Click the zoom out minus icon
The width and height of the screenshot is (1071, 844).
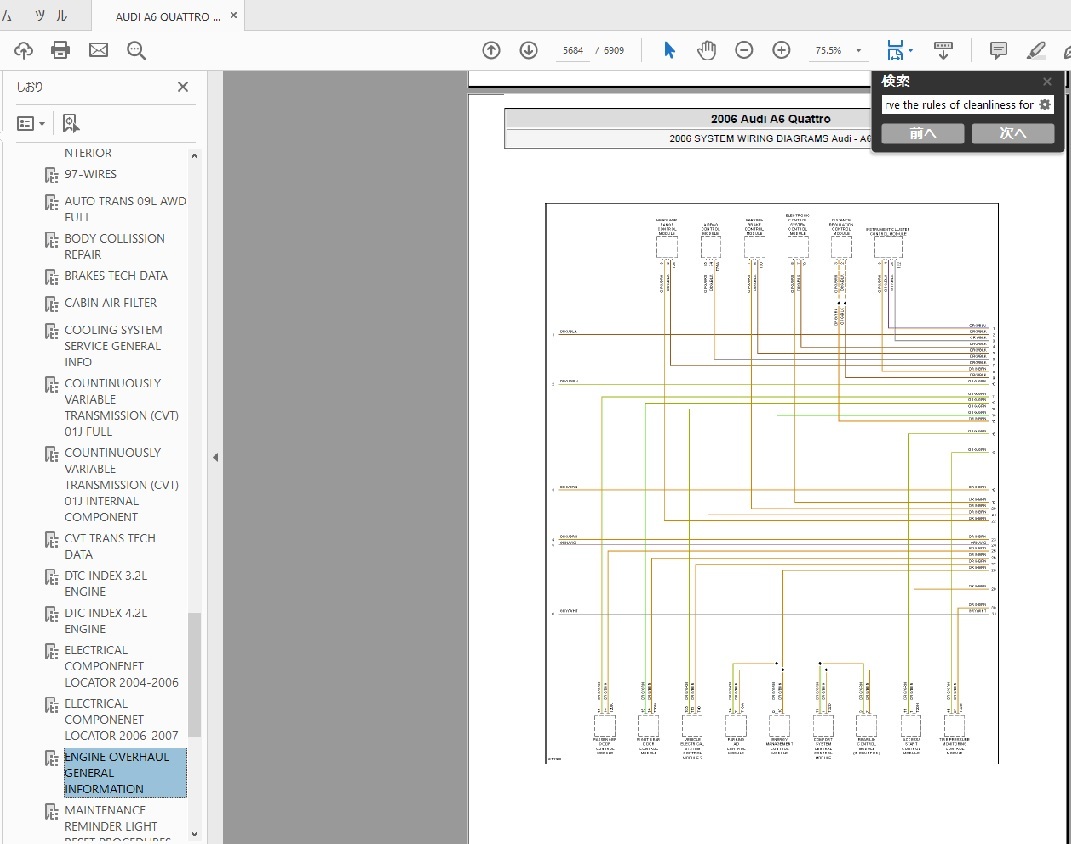tap(744, 50)
